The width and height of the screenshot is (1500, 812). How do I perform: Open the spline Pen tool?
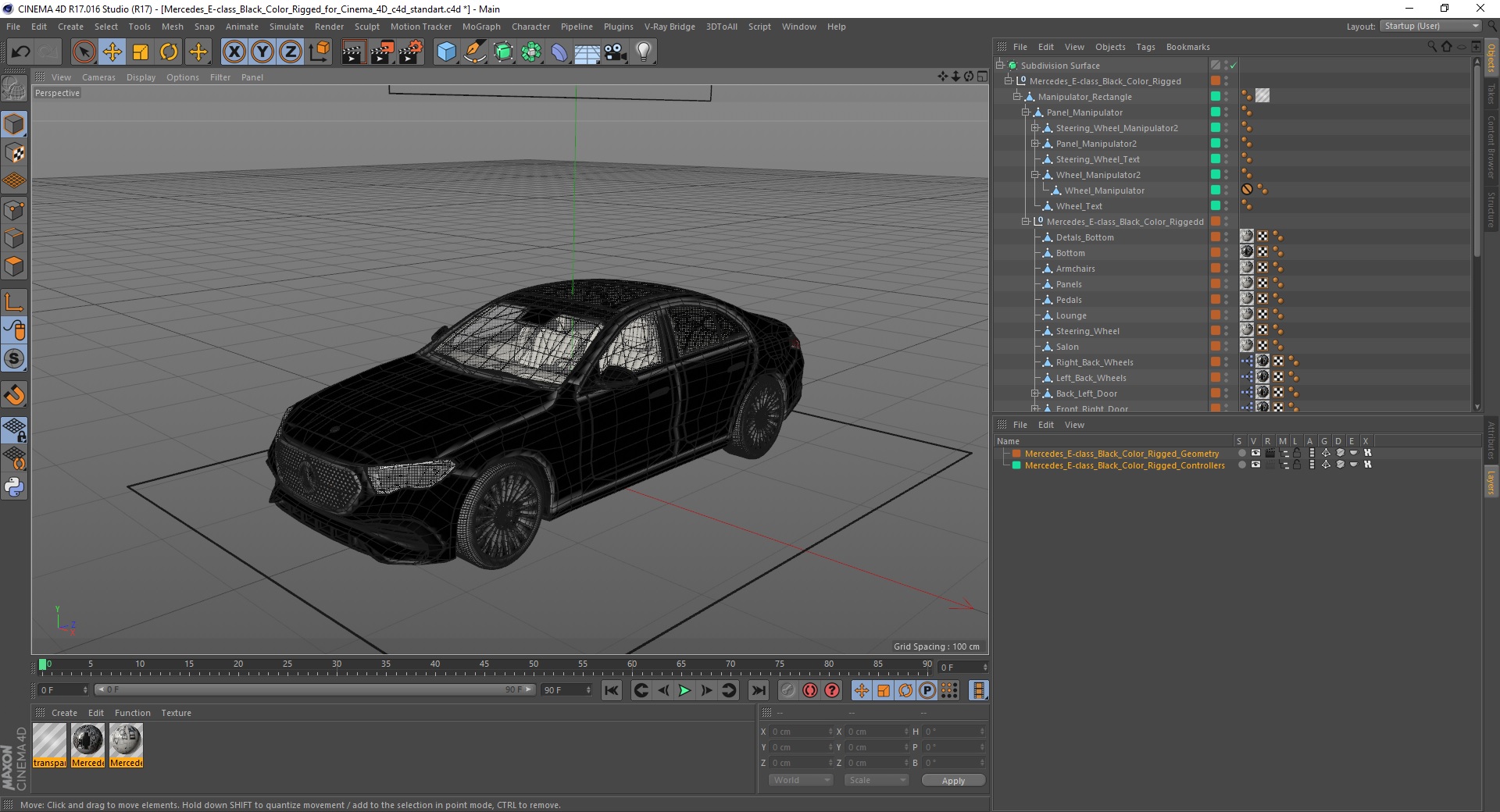(474, 52)
